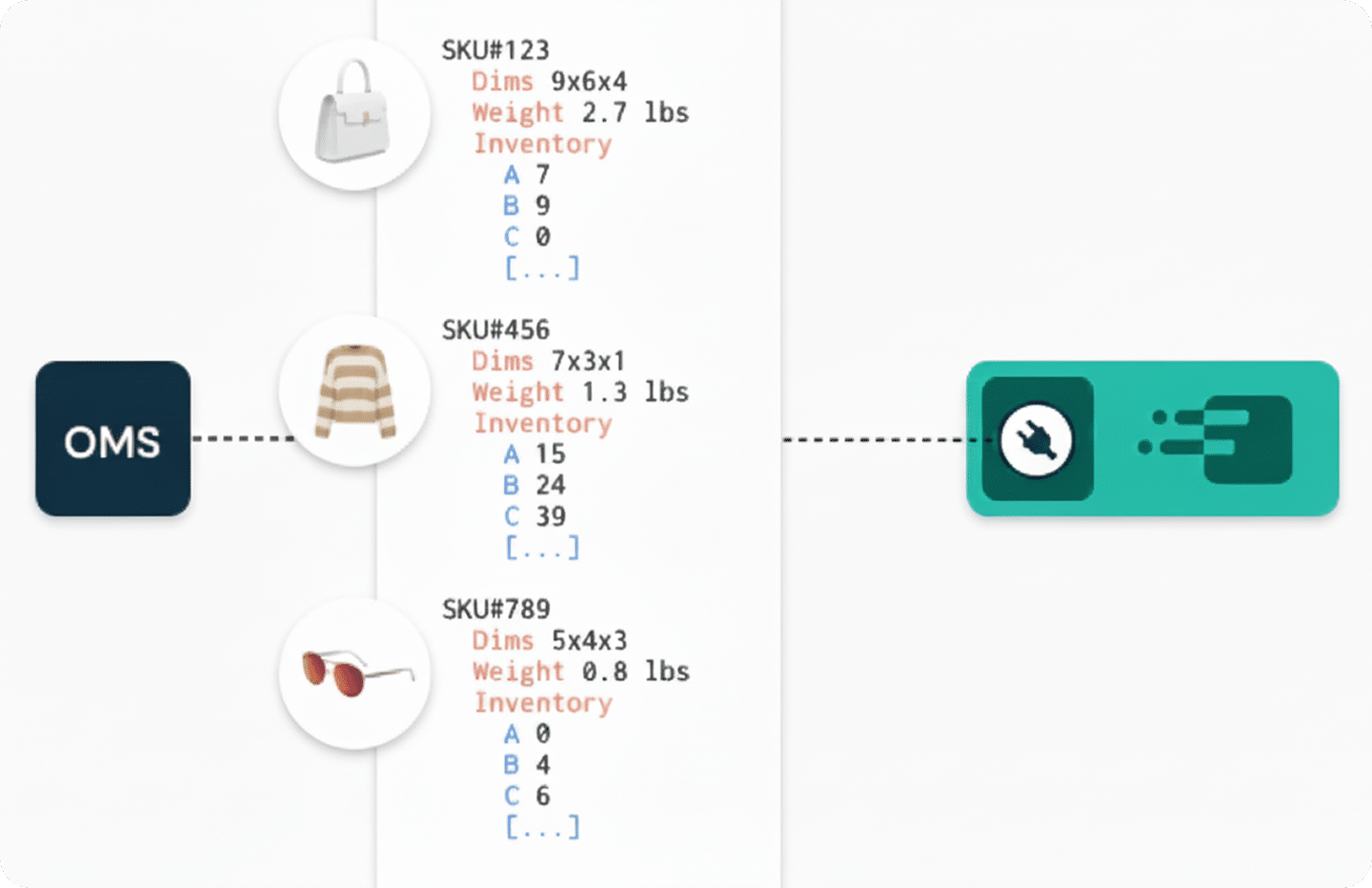Select the SKU#456 label
The height and width of the screenshot is (888, 1372).
pos(494,330)
